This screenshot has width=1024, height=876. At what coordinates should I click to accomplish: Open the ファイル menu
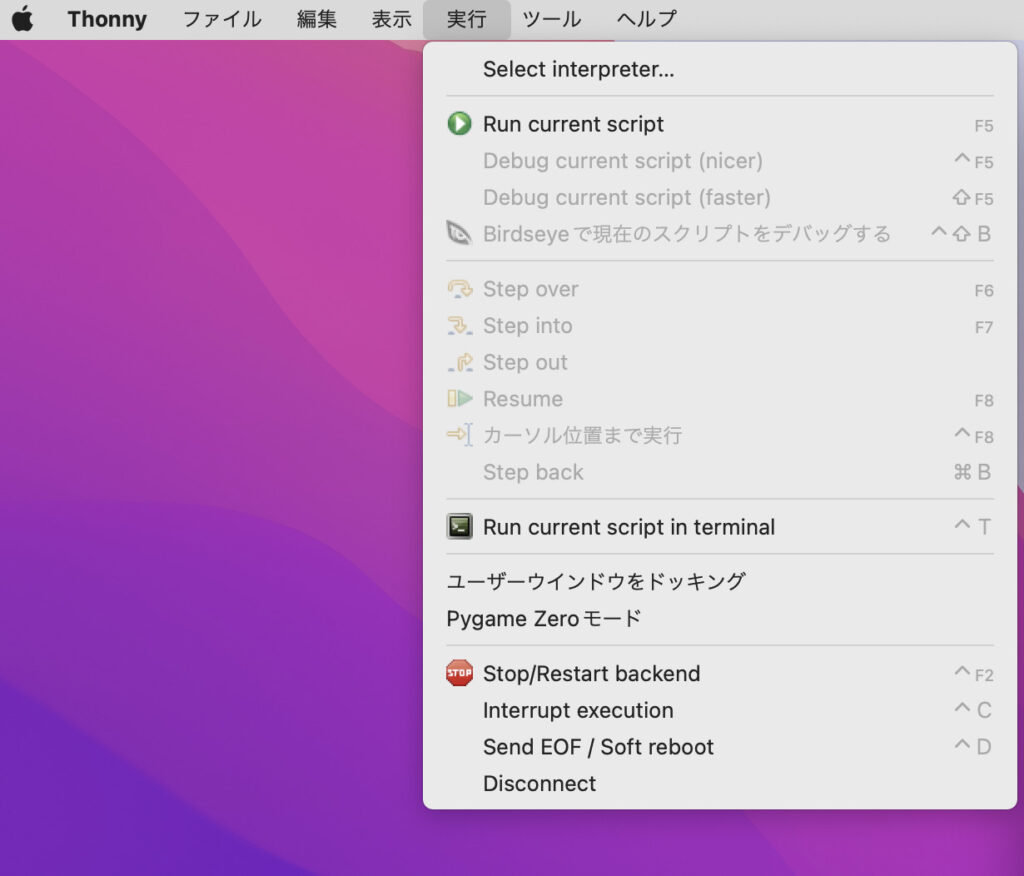pos(222,19)
